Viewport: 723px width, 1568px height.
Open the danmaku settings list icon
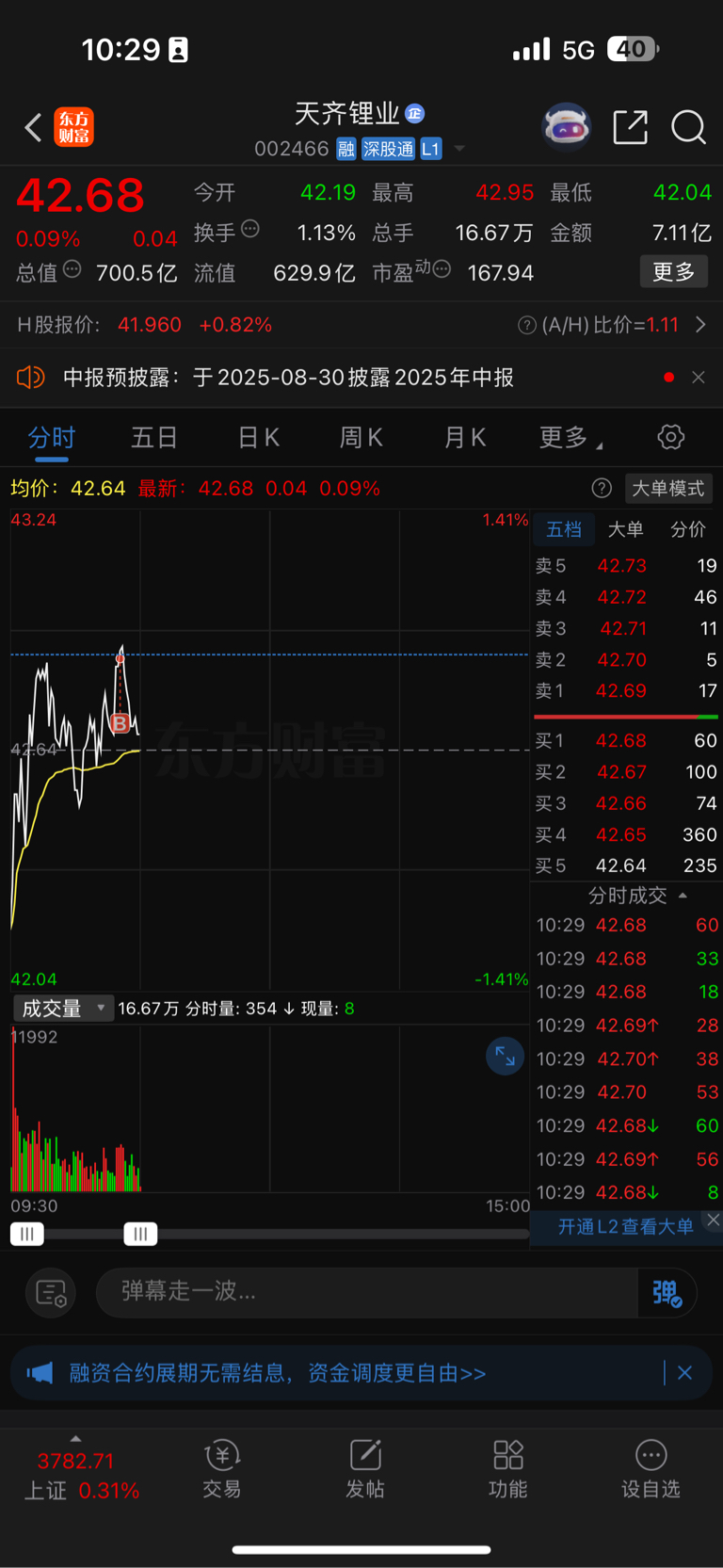[51, 1292]
